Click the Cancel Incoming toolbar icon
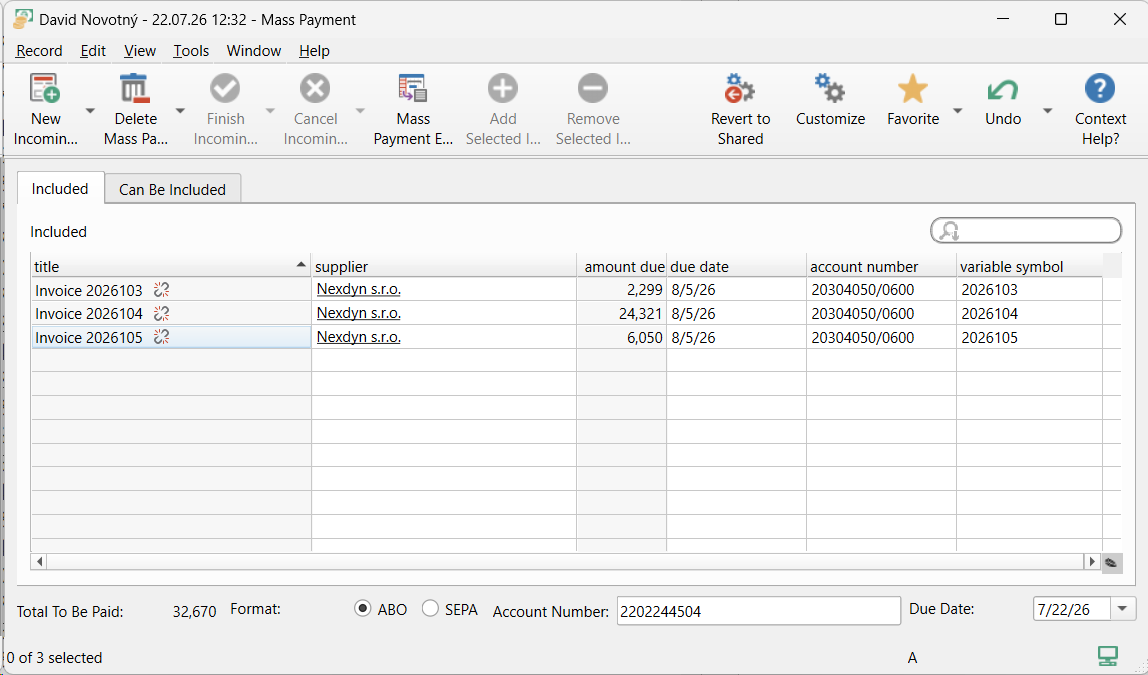The width and height of the screenshot is (1148, 675). point(315,89)
